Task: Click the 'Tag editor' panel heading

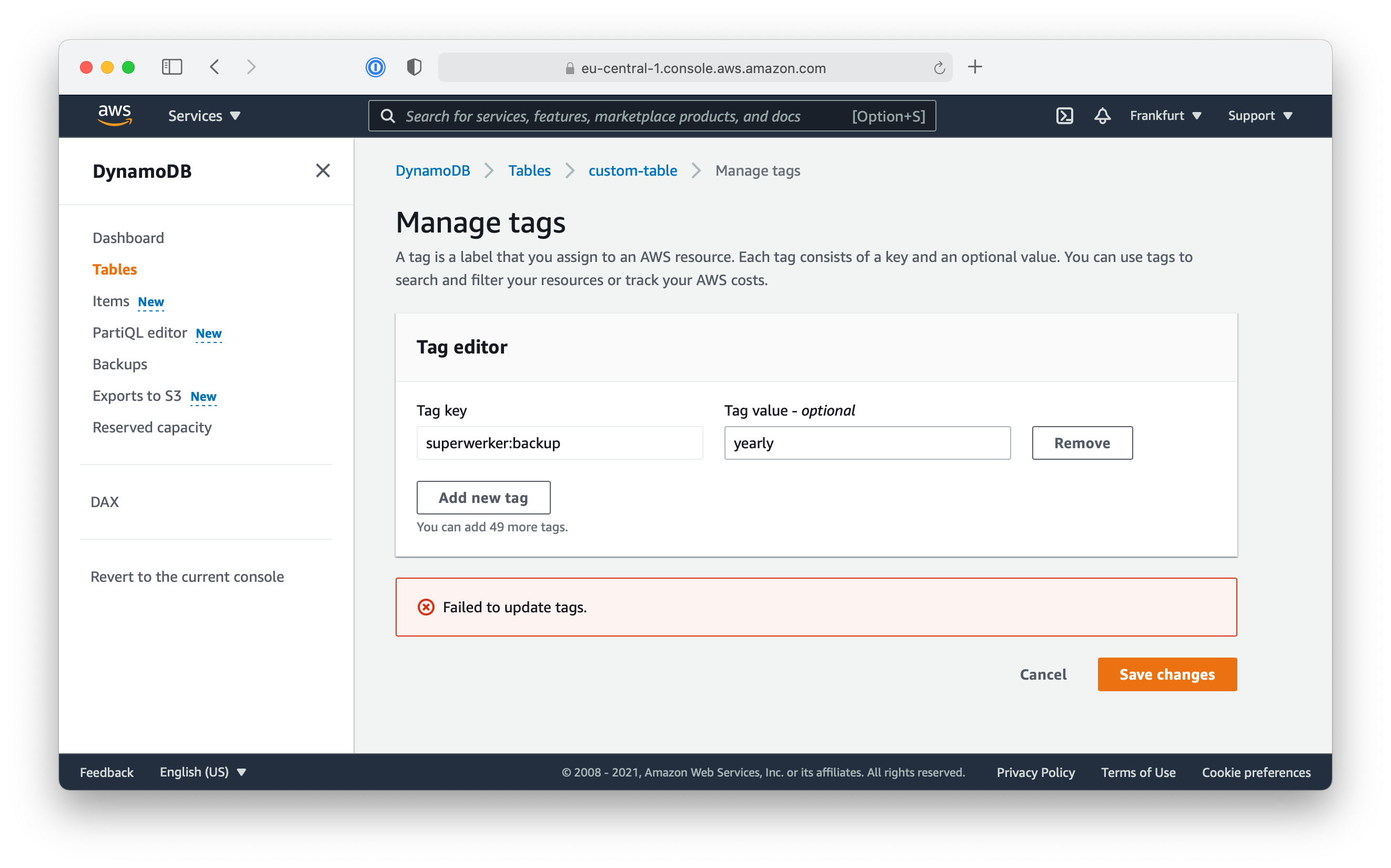Action: pyautogui.click(x=461, y=347)
